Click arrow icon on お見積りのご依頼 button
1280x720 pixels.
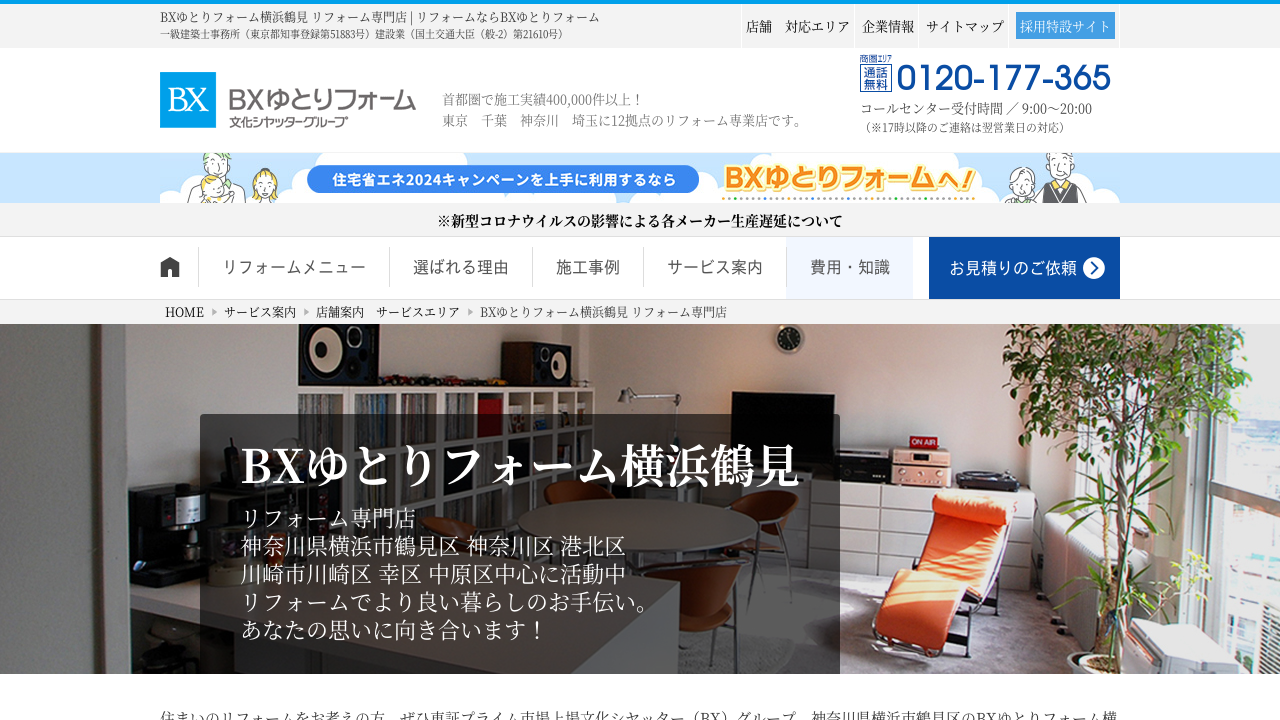pos(1094,268)
